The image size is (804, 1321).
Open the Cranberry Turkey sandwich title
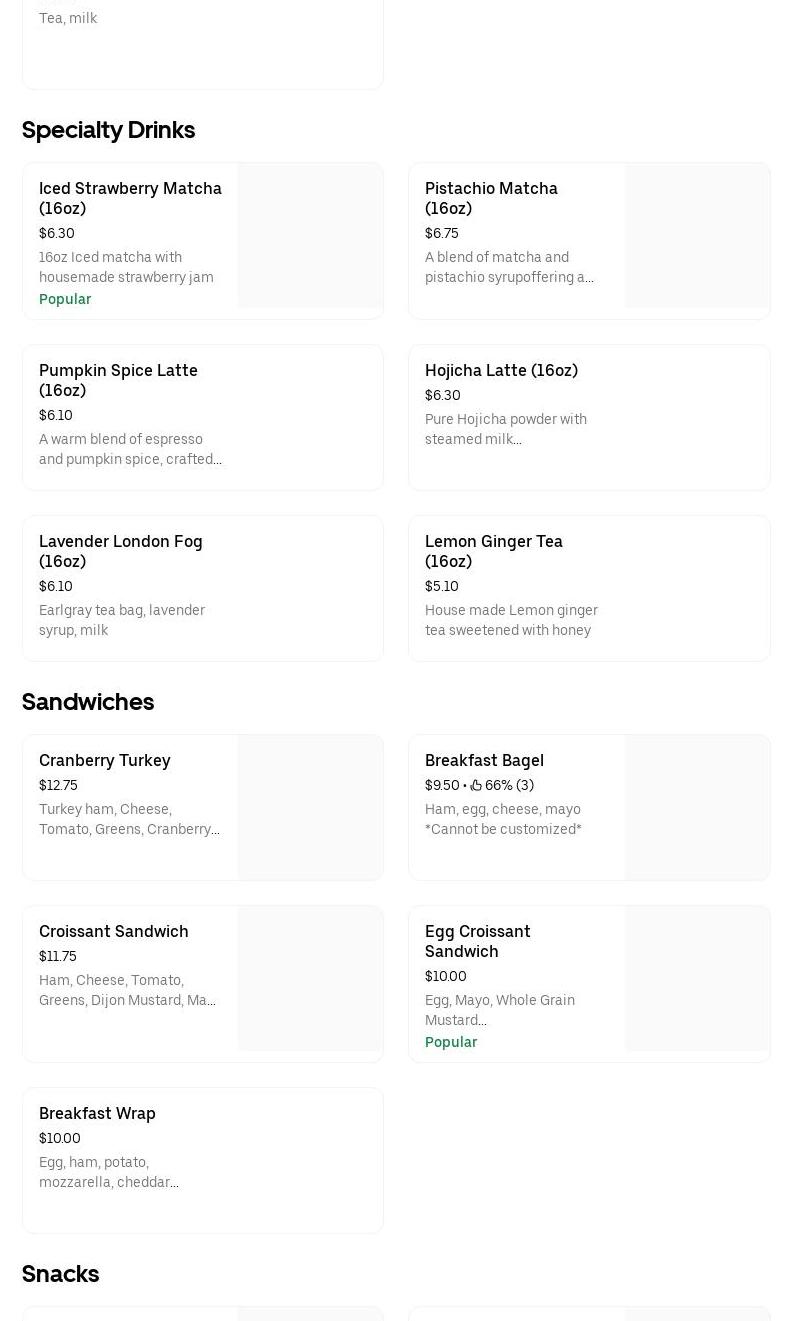[104, 760]
